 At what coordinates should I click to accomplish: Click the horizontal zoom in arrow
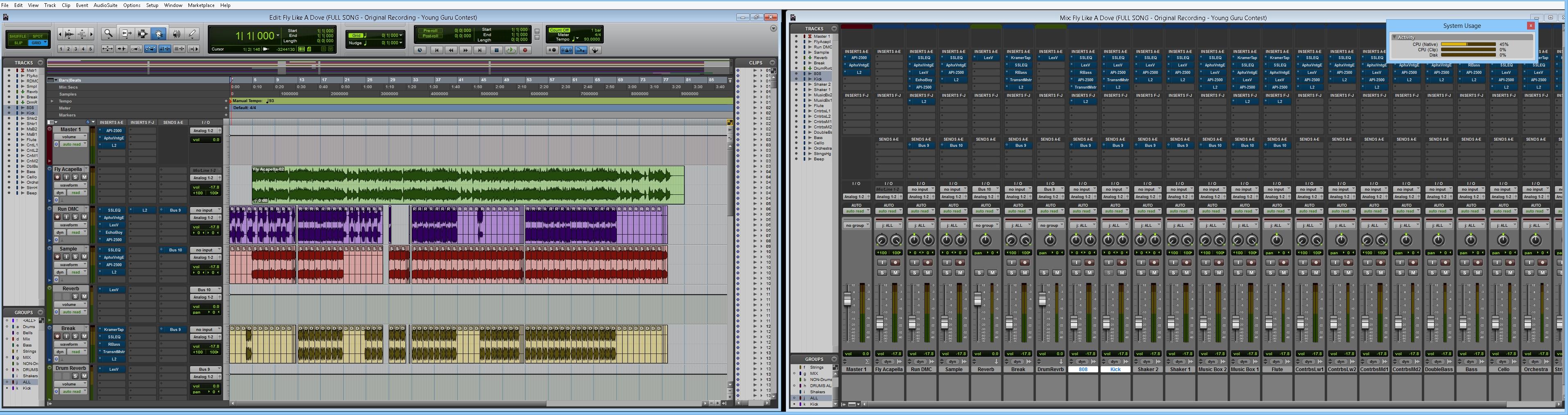pyautogui.click(x=91, y=34)
